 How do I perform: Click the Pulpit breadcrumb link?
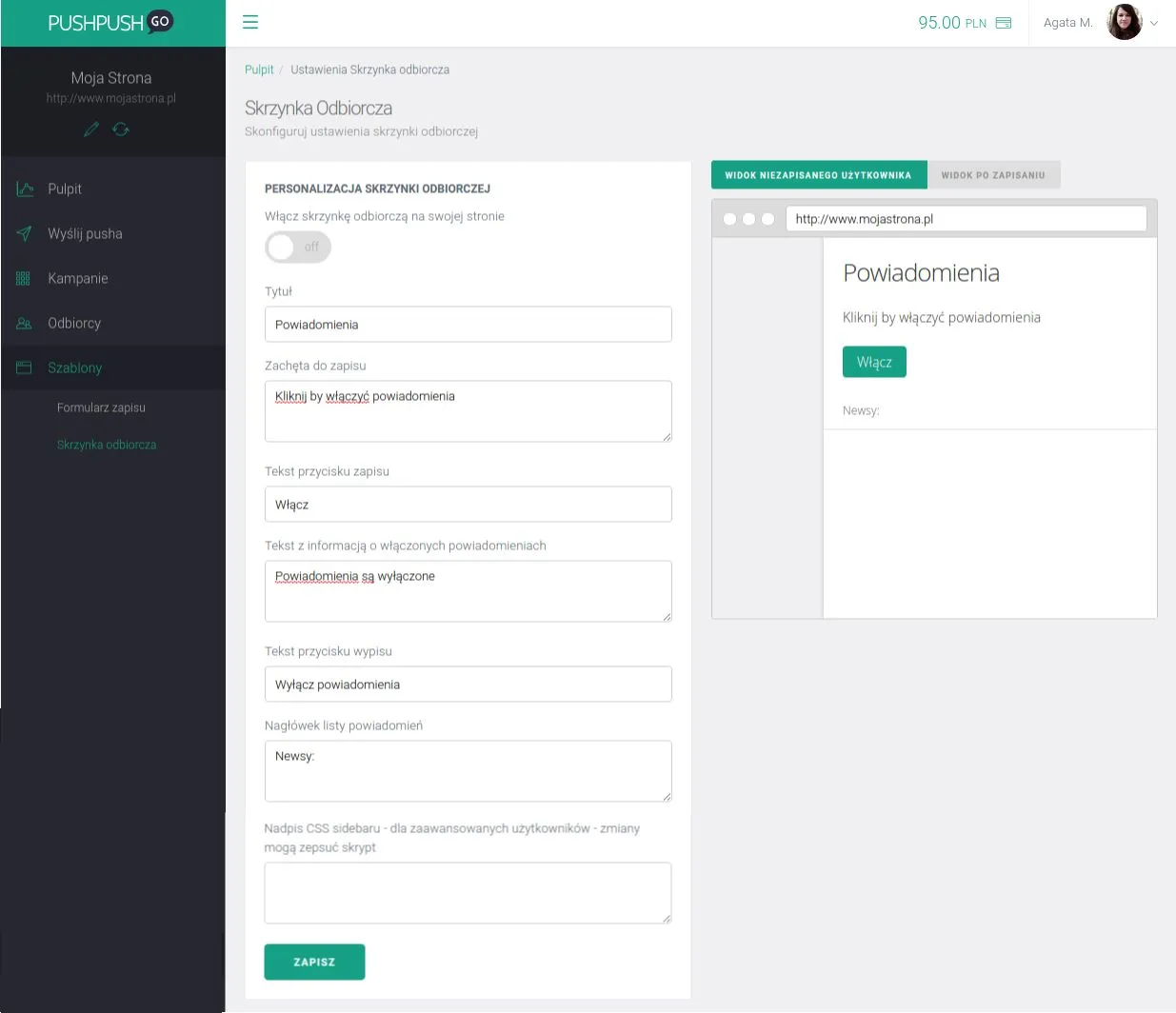[x=259, y=70]
